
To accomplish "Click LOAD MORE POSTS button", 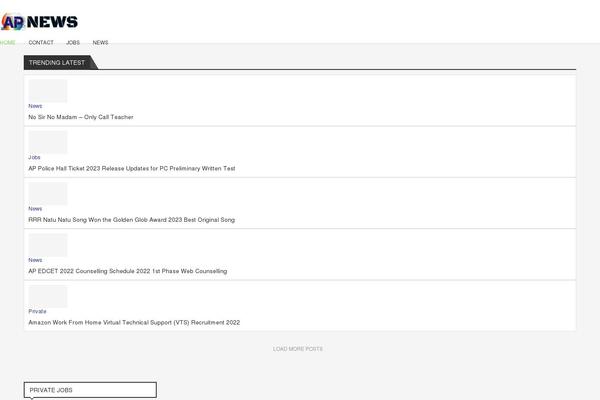I will coord(298,349).
